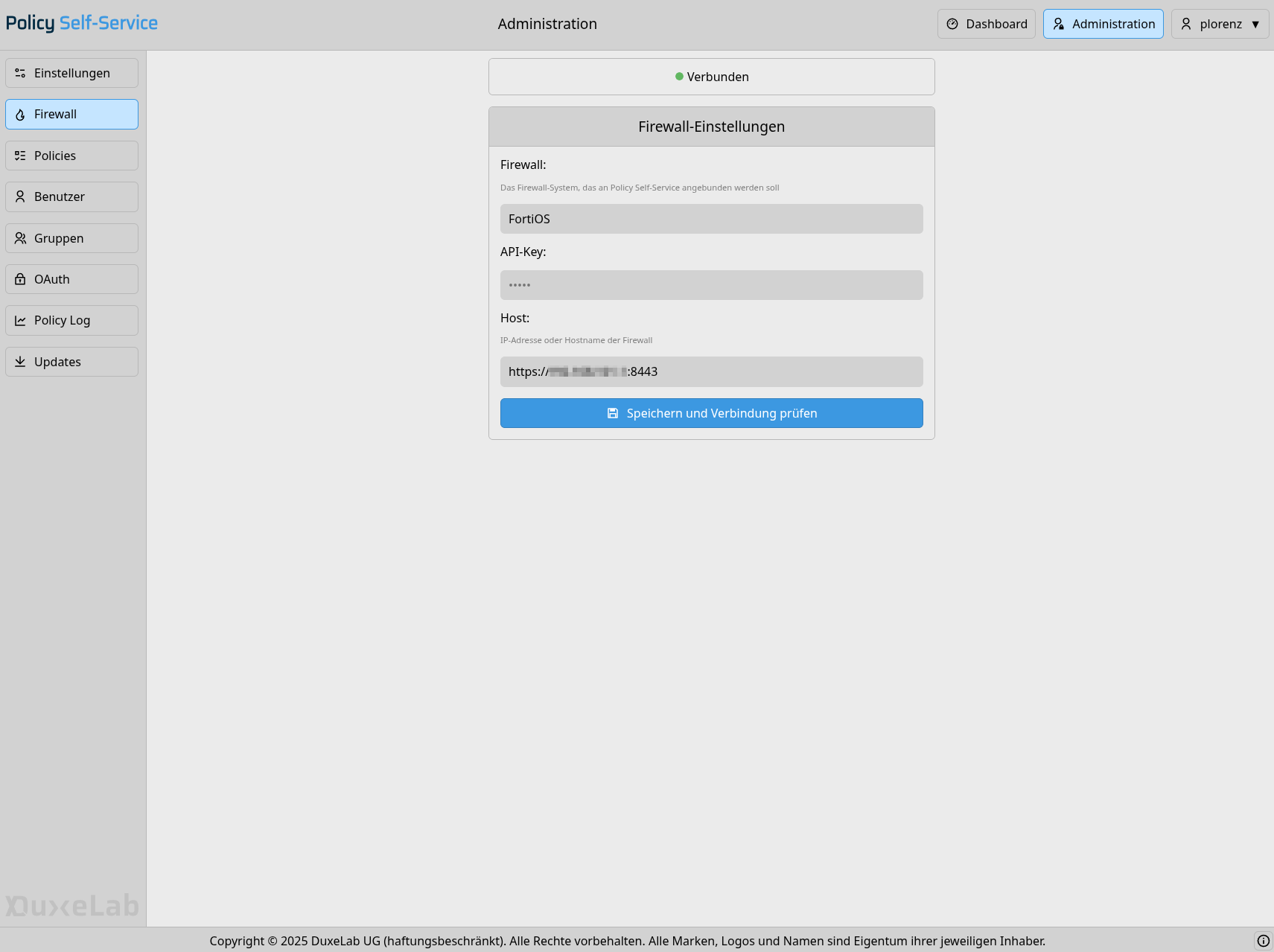The height and width of the screenshot is (952, 1274).
Task: Click the Policy Log chart icon
Action: (20, 321)
